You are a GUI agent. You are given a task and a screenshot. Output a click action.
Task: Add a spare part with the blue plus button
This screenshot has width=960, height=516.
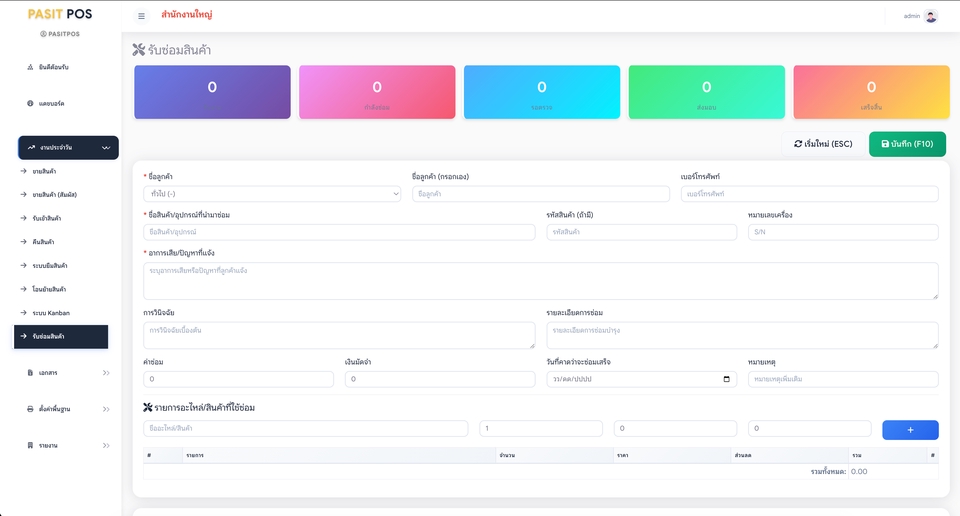910,430
